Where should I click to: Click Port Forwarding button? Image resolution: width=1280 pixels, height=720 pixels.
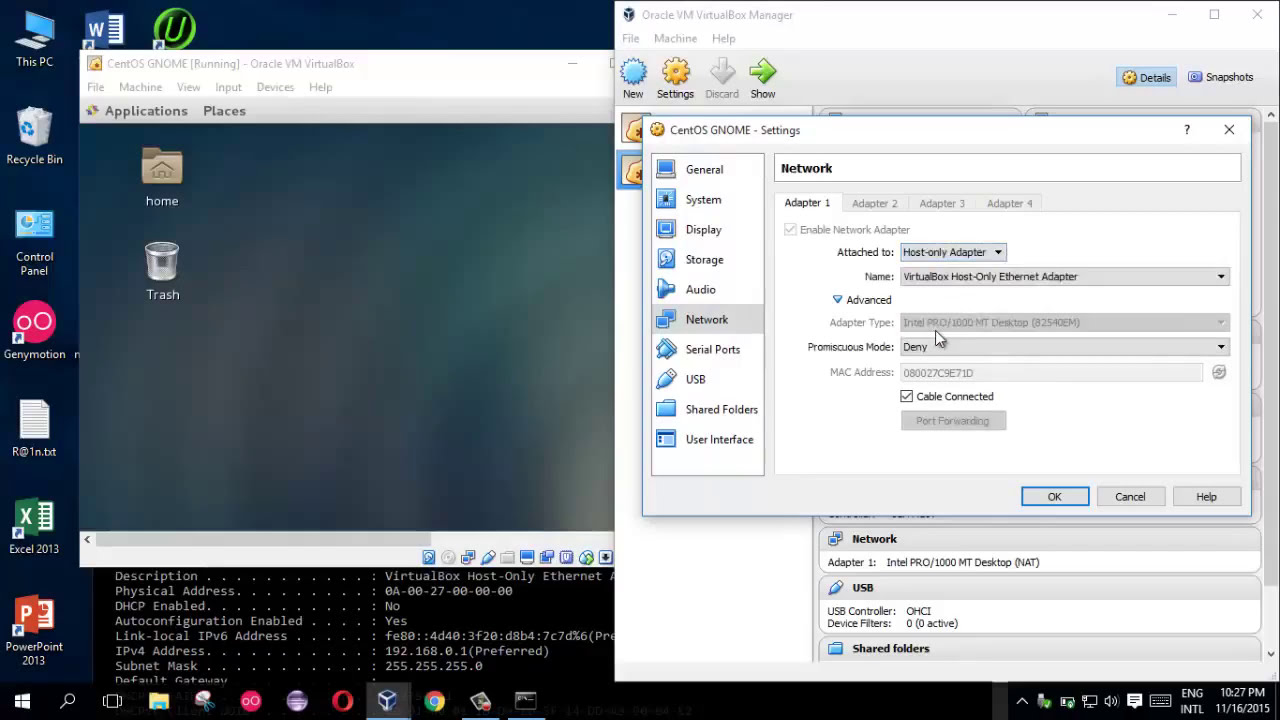[x=953, y=421]
